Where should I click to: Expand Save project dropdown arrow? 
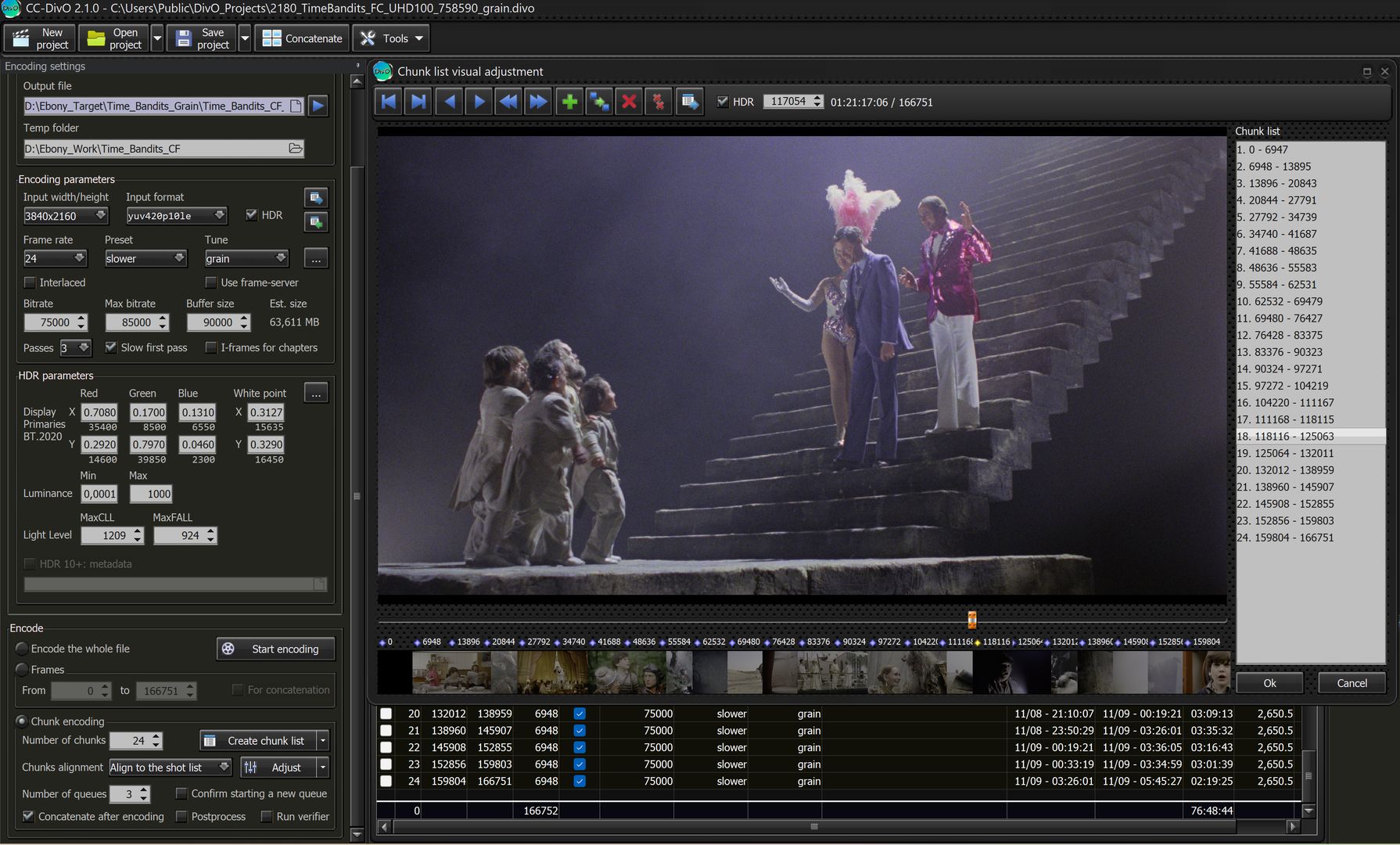[x=244, y=38]
